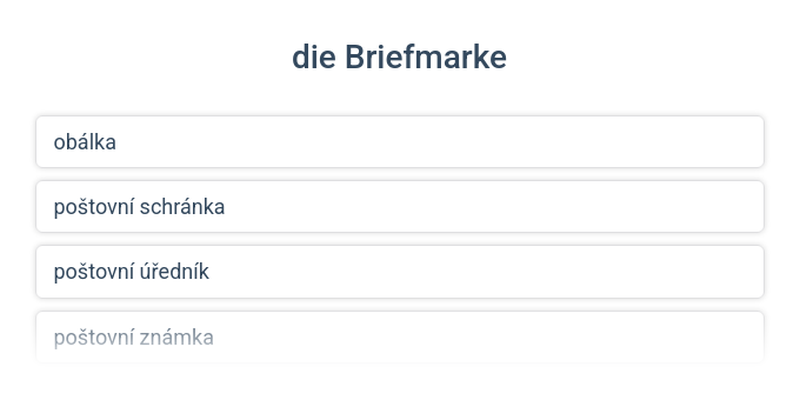The image size is (800, 400).
Task: Submit 'poštovní úředník' as the translation
Action: click(x=400, y=272)
